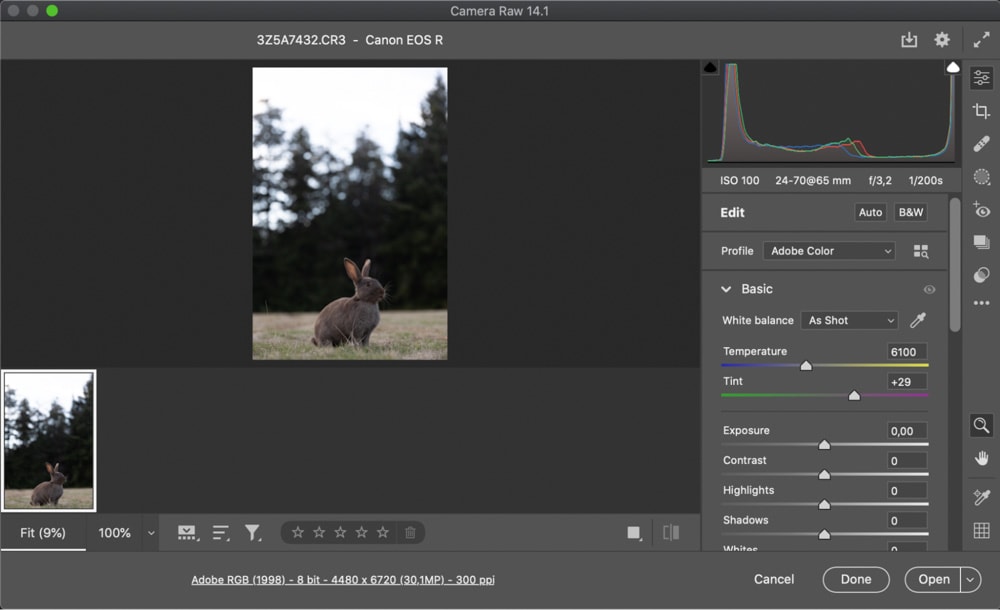The width and height of the screenshot is (1000, 610).
Task: Click the Adobe RGB workflow options link
Action: (343, 580)
